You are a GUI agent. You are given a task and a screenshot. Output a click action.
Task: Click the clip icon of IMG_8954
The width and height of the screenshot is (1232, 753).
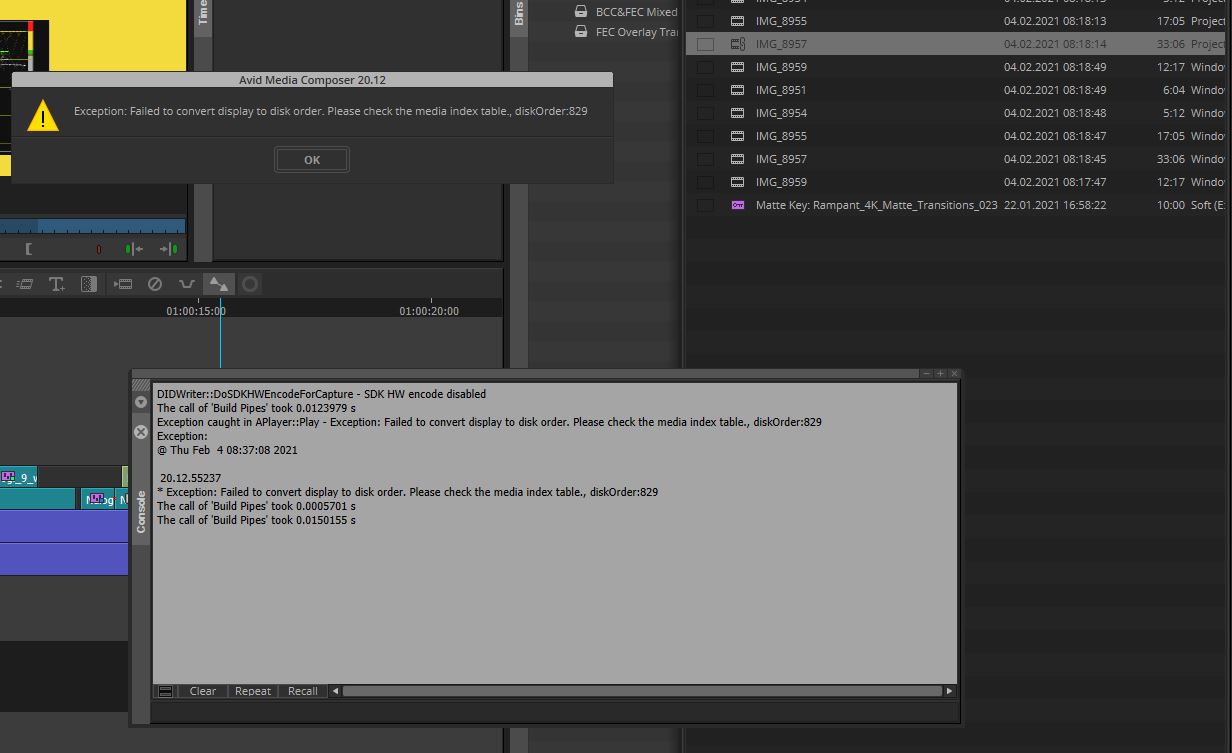[738, 113]
